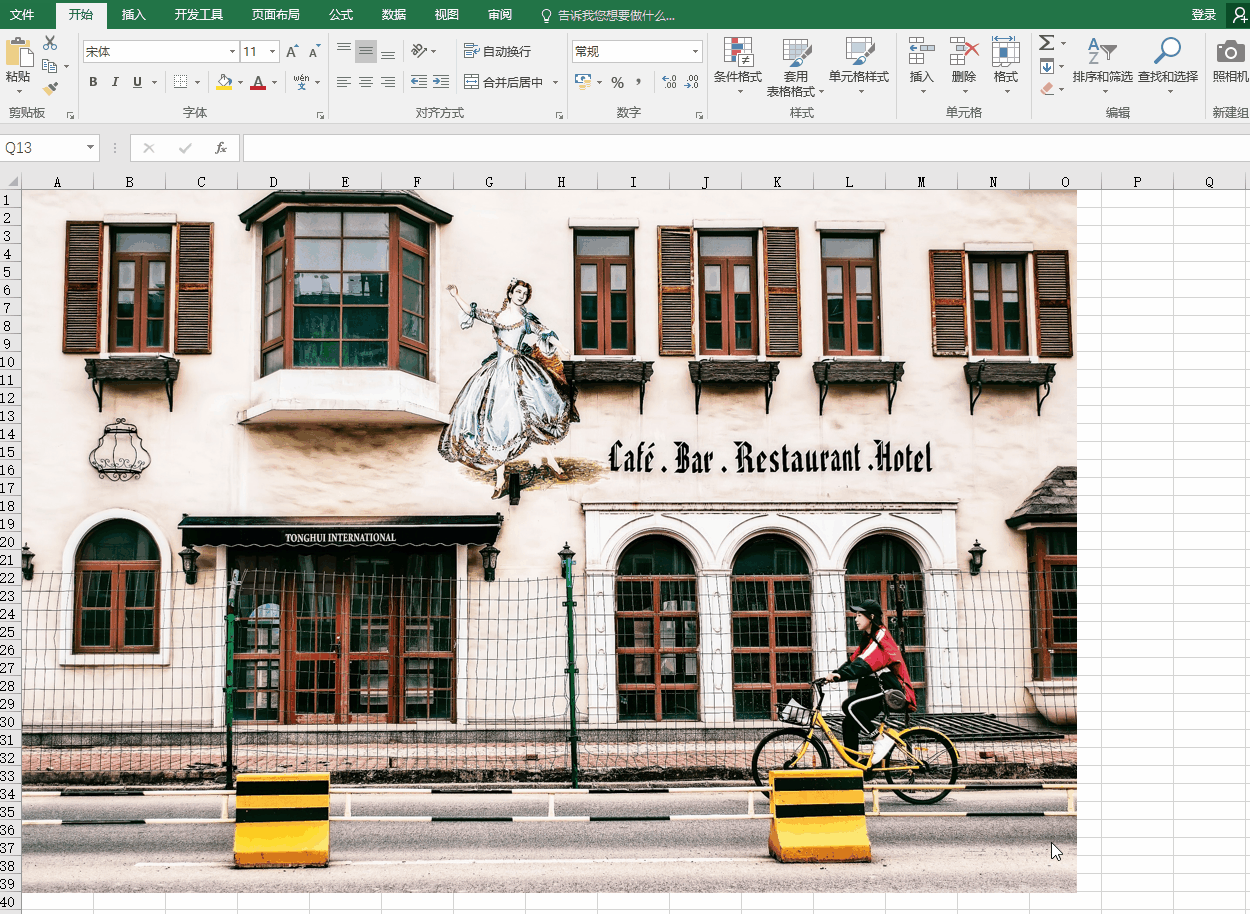Image resolution: width=1250 pixels, height=914 pixels.
Task: Toggle Italic formatting
Action: click(x=115, y=82)
